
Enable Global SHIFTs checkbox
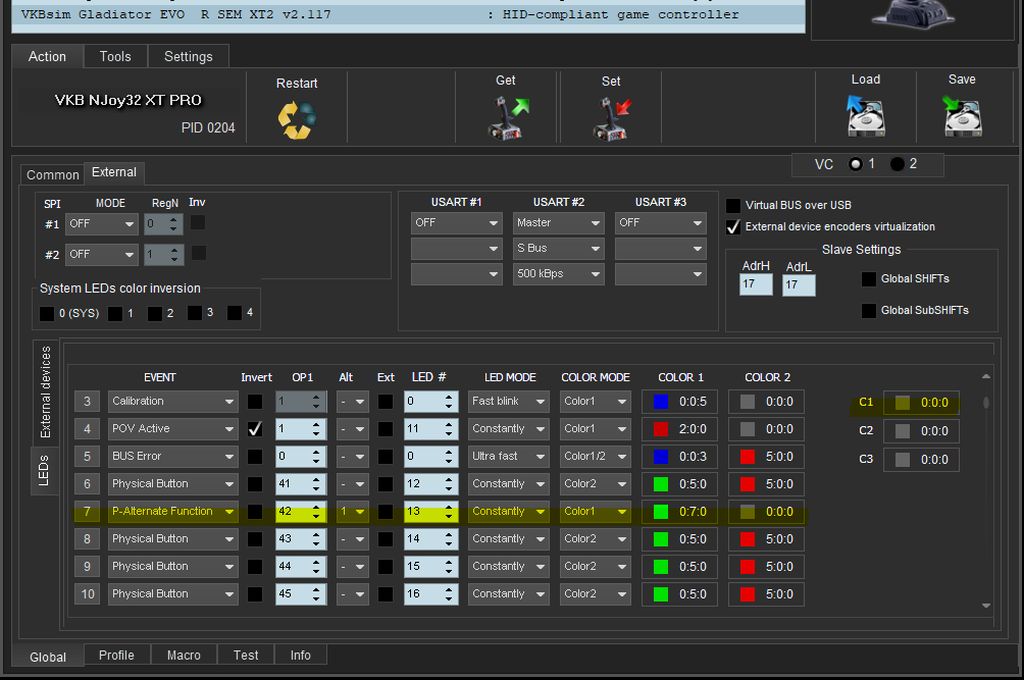[869, 279]
